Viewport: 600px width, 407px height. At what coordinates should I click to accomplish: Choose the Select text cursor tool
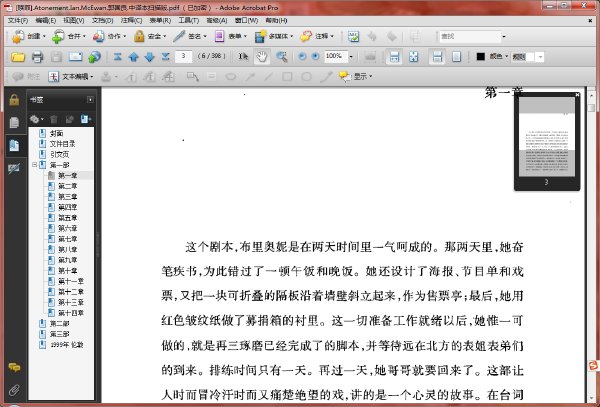coord(243,57)
